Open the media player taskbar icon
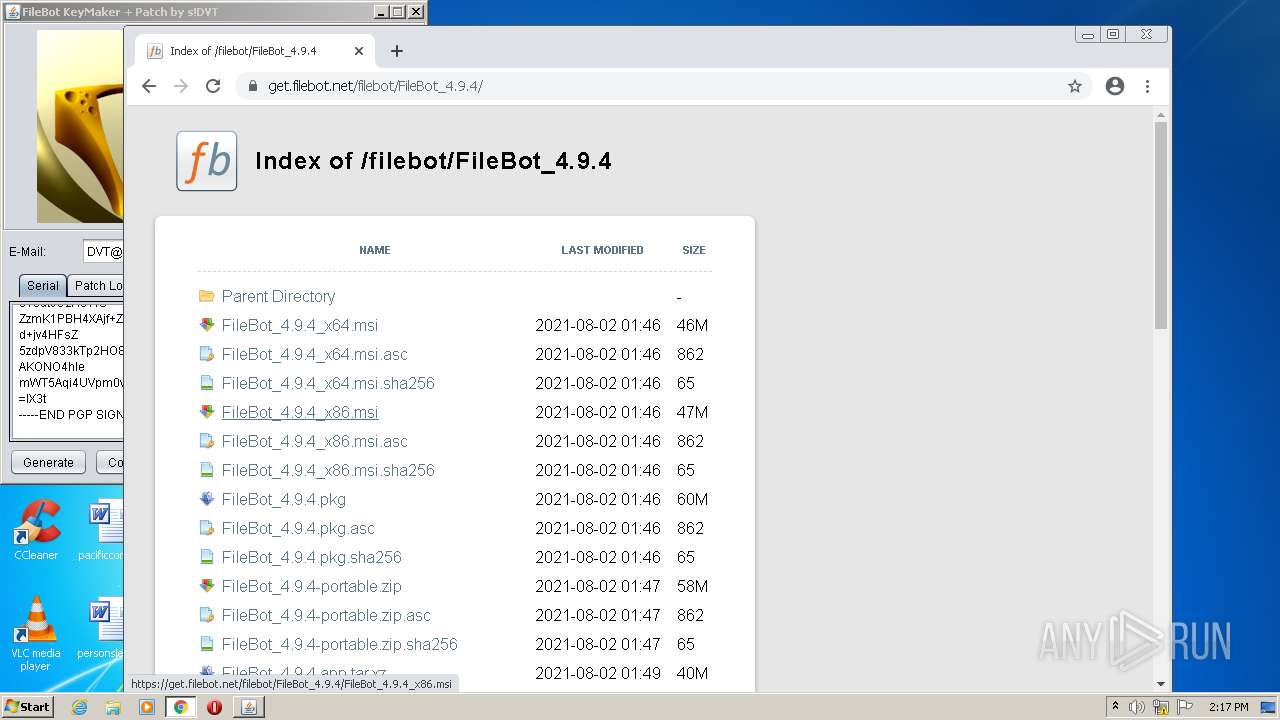The image size is (1280, 720). [147, 707]
